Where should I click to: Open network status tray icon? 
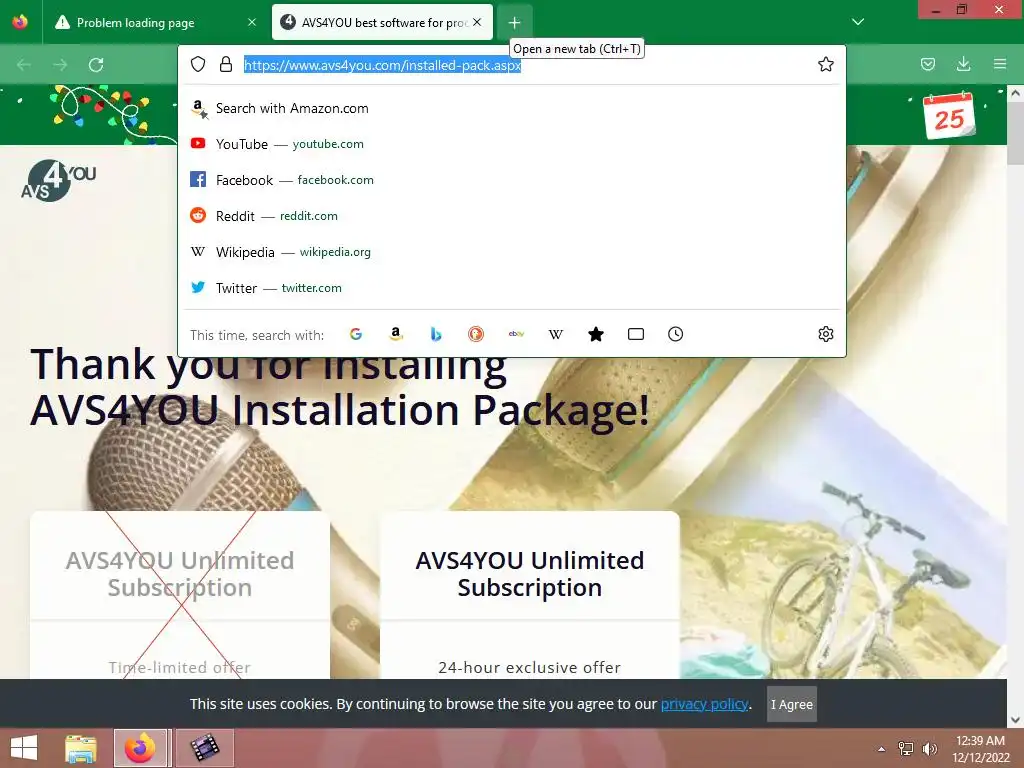coord(906,749)
